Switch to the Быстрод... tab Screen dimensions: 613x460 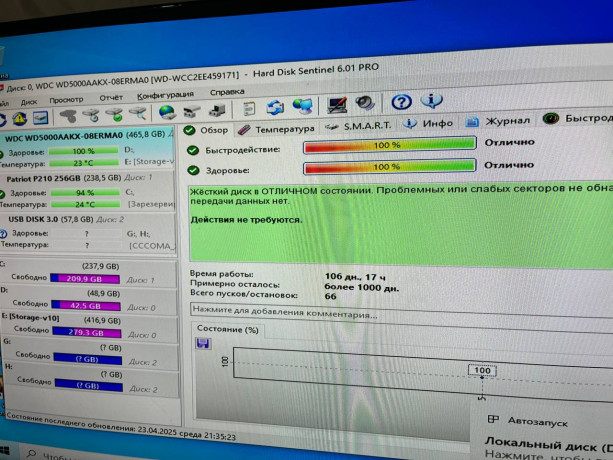point(578,118)
